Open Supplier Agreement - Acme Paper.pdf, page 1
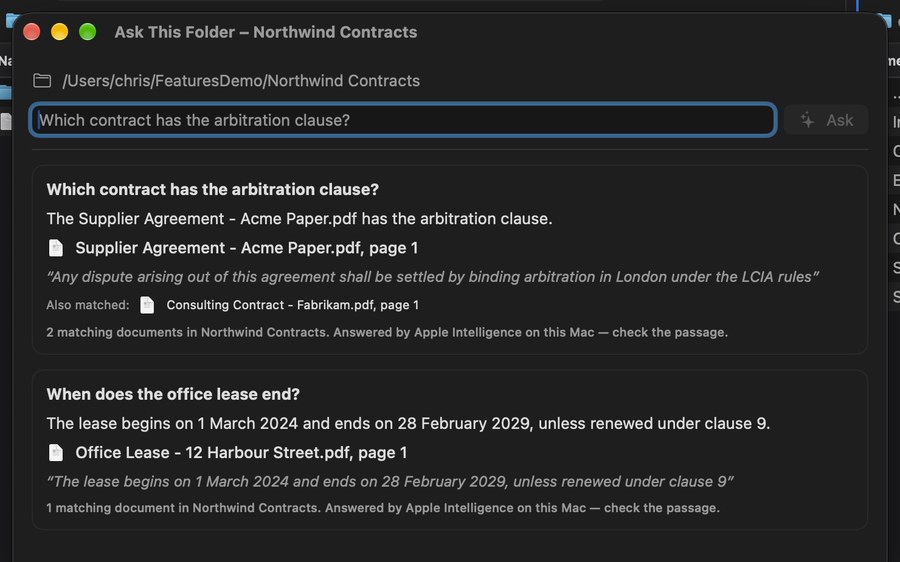 point(247,248)
